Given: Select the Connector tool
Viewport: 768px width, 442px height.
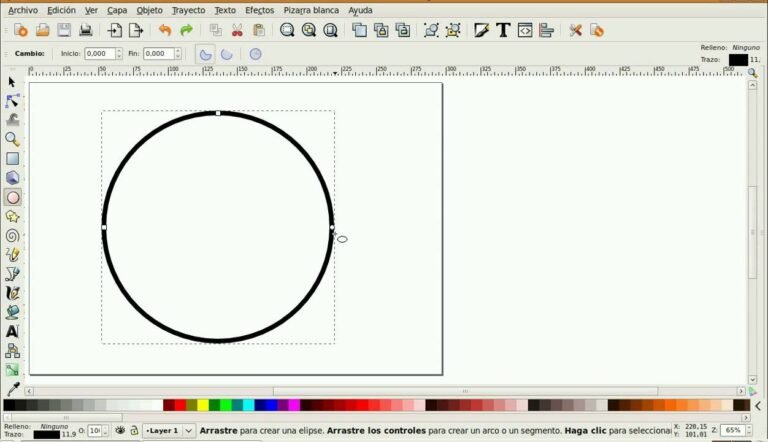Looking at the screenshot, I should click(12, 350).
